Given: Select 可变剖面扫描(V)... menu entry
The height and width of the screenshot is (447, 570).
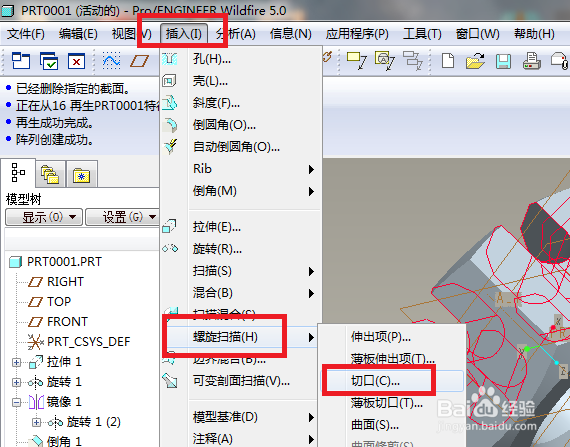Looking at the screenshot, I should (241, 381).
